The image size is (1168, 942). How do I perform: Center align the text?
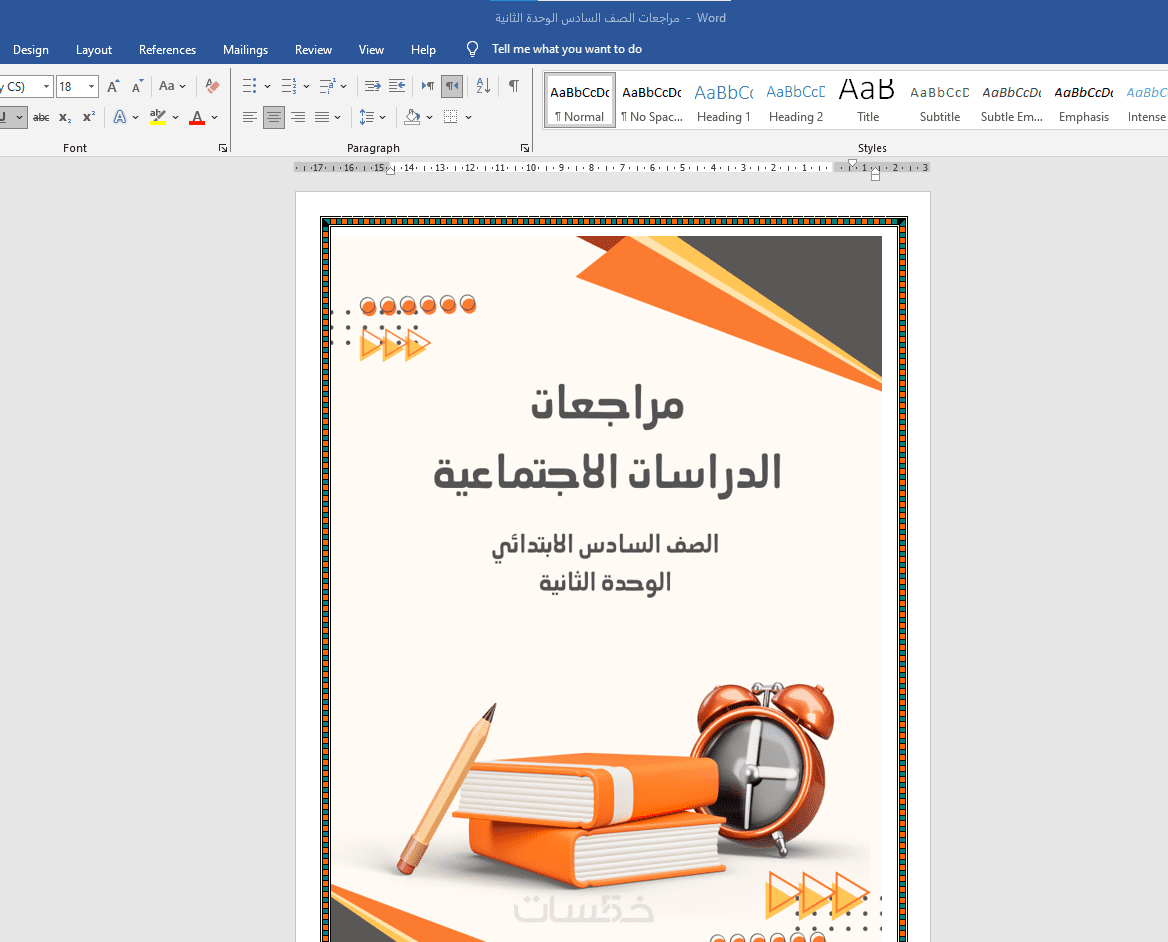[x=273, y=117]
